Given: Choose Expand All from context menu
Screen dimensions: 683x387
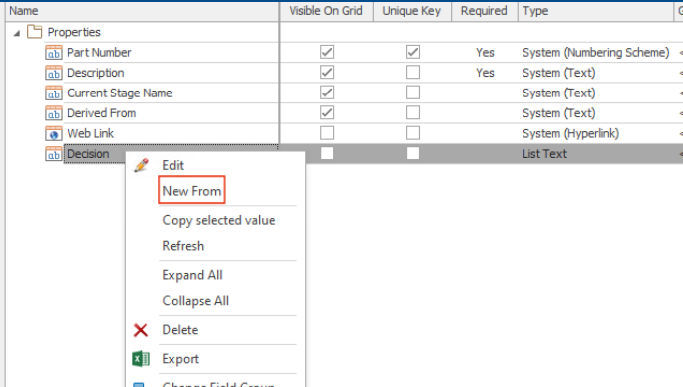Looking at the screenshot, I should (x=193, y=275).
